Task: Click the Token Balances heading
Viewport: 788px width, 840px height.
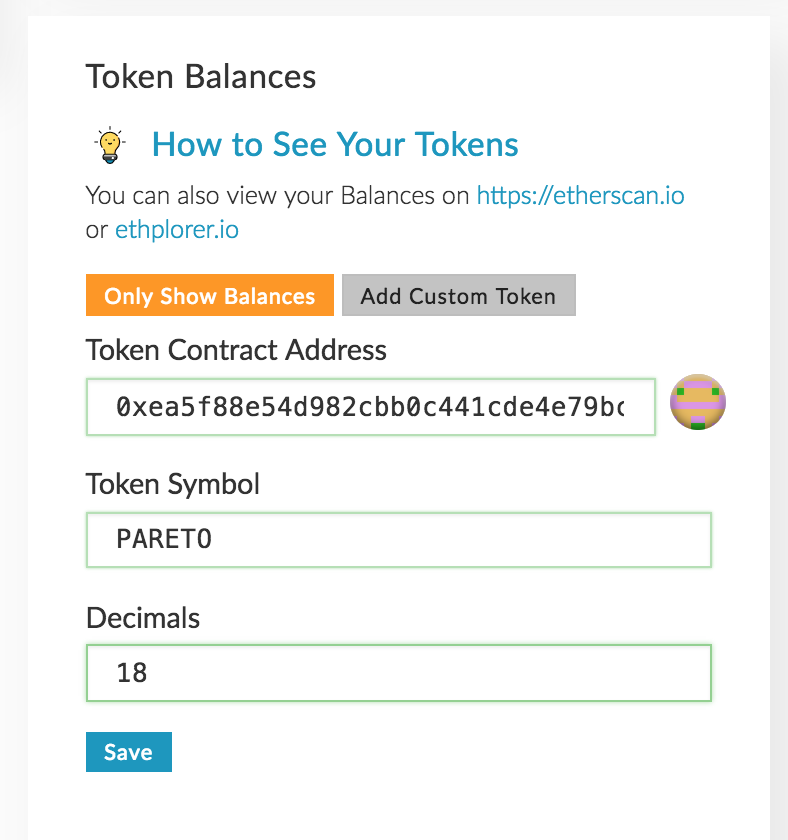Action: pos(201,77)
